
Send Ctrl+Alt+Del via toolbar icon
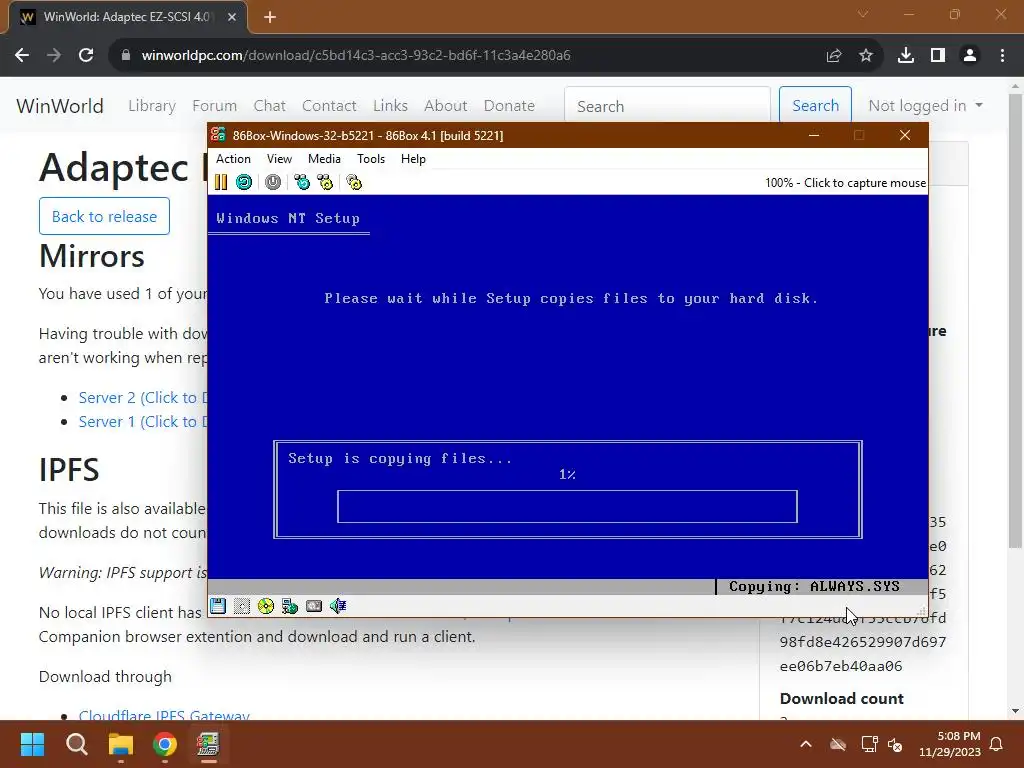302,182
